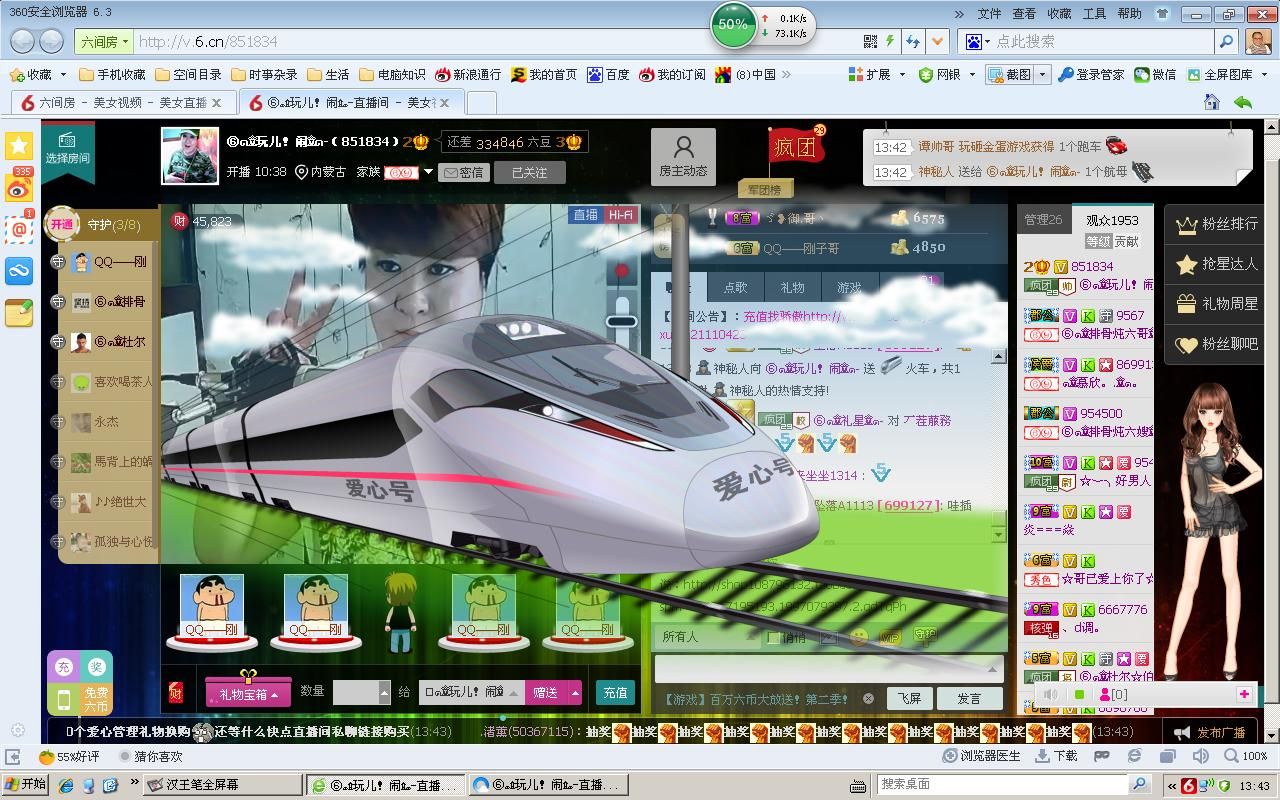Click the speaker volume icon in mini bar

(x=1050, y=694)
